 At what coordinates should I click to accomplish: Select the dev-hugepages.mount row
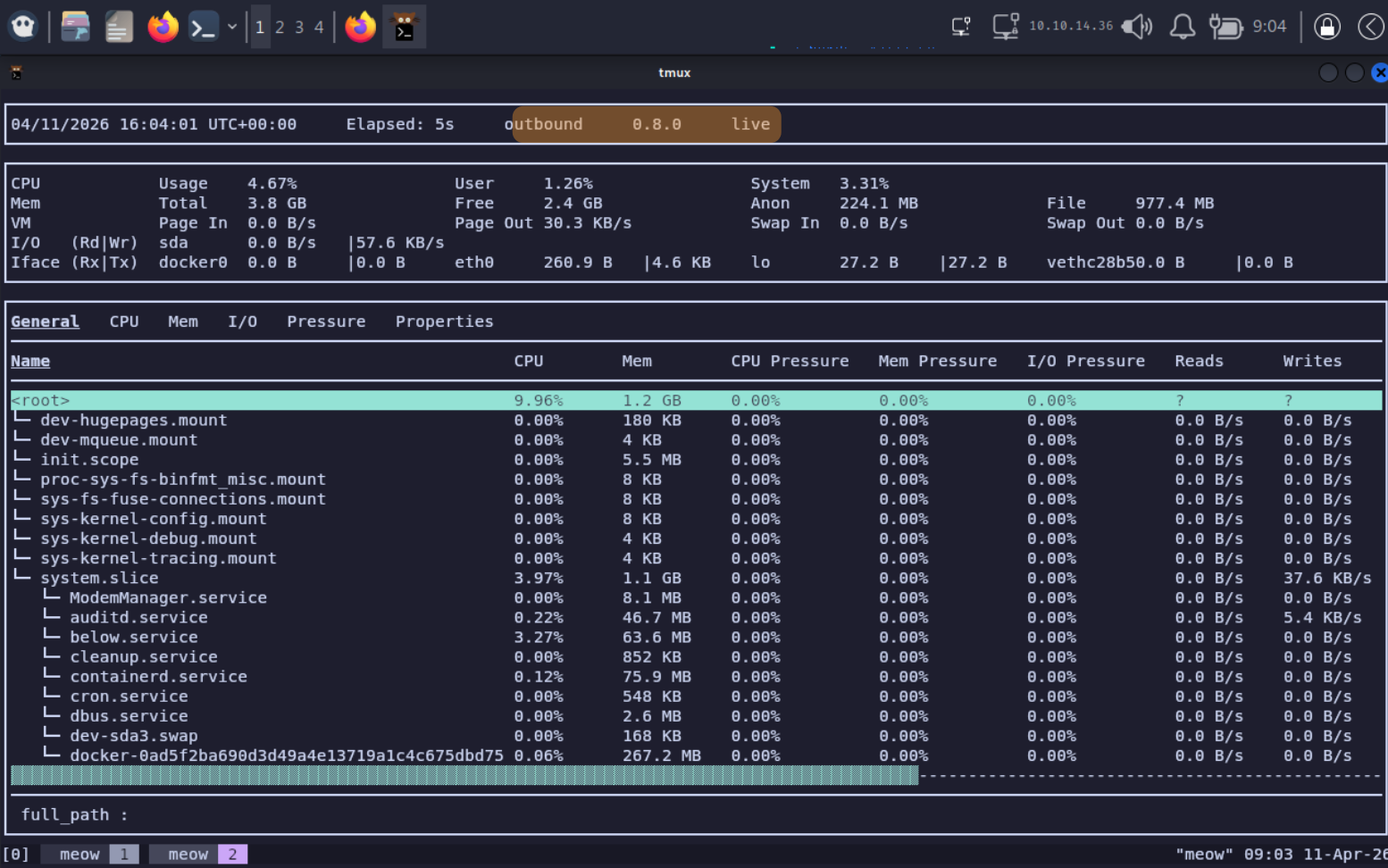coord(696,420)
